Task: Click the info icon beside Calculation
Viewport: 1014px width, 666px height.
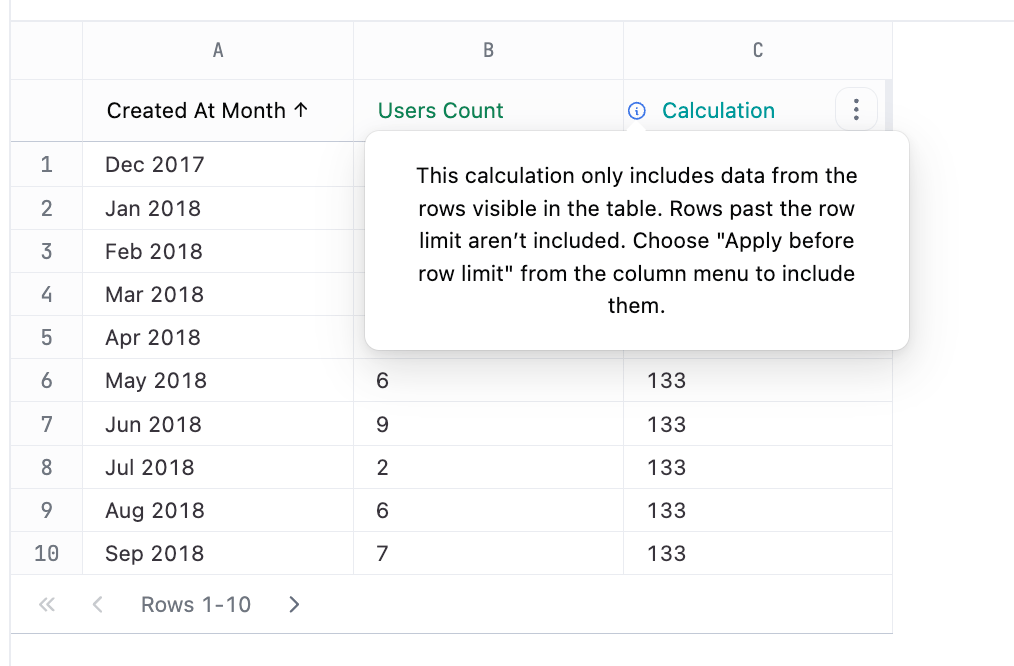Action: (636, 111)
